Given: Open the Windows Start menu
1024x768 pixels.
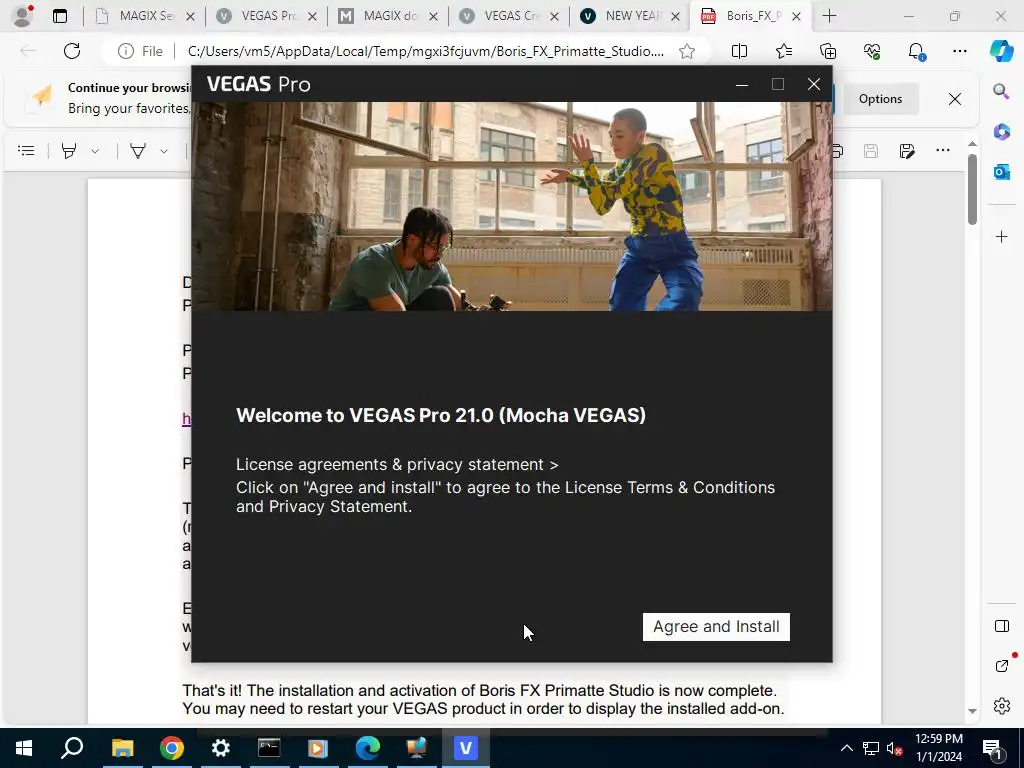Looking at the screenshot, I should [24, 748].
